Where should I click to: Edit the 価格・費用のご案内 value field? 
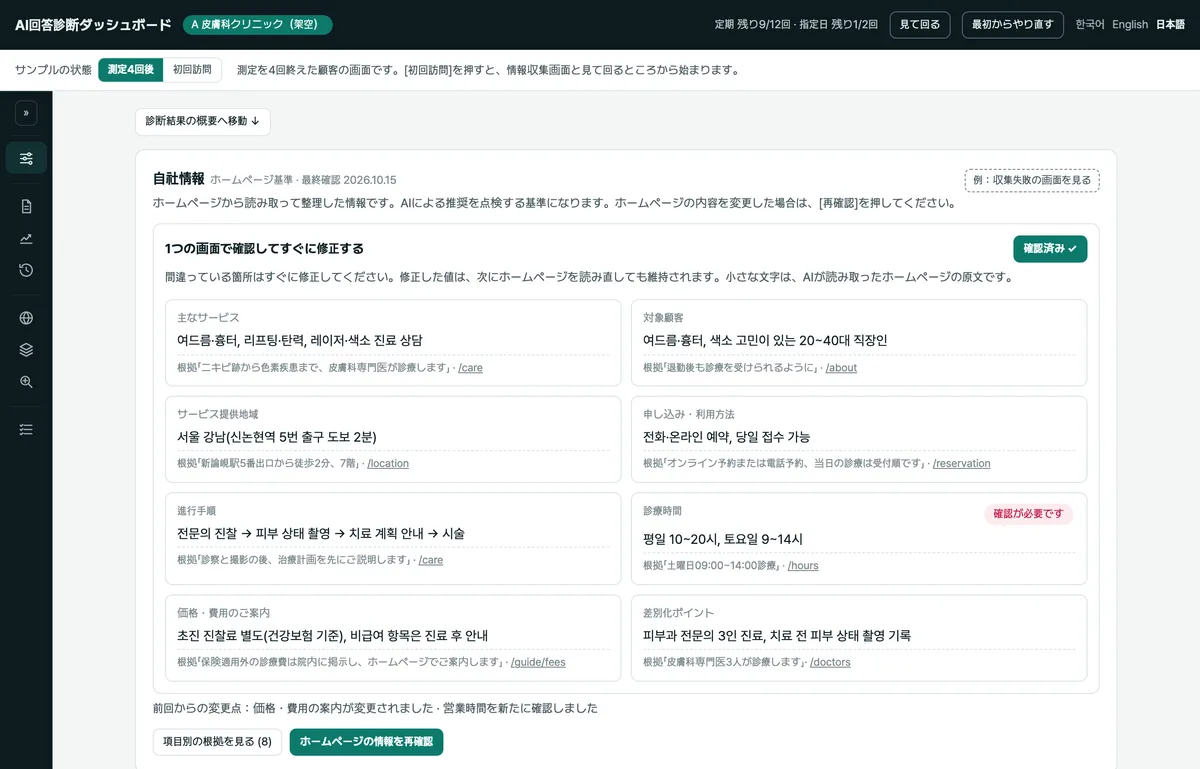pos(393,636)
